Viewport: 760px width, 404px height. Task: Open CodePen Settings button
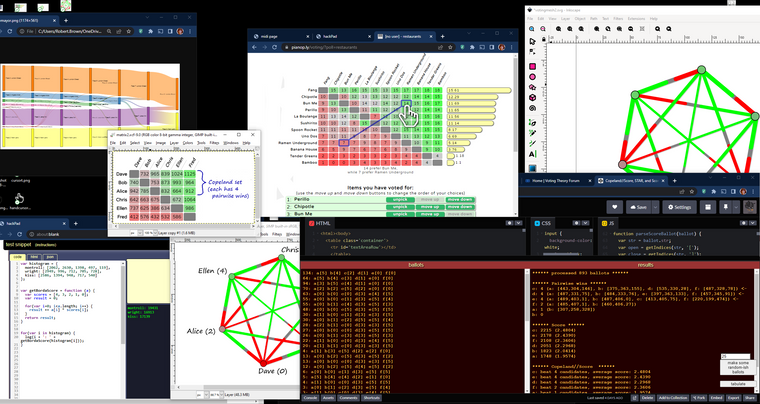[680, 207]
